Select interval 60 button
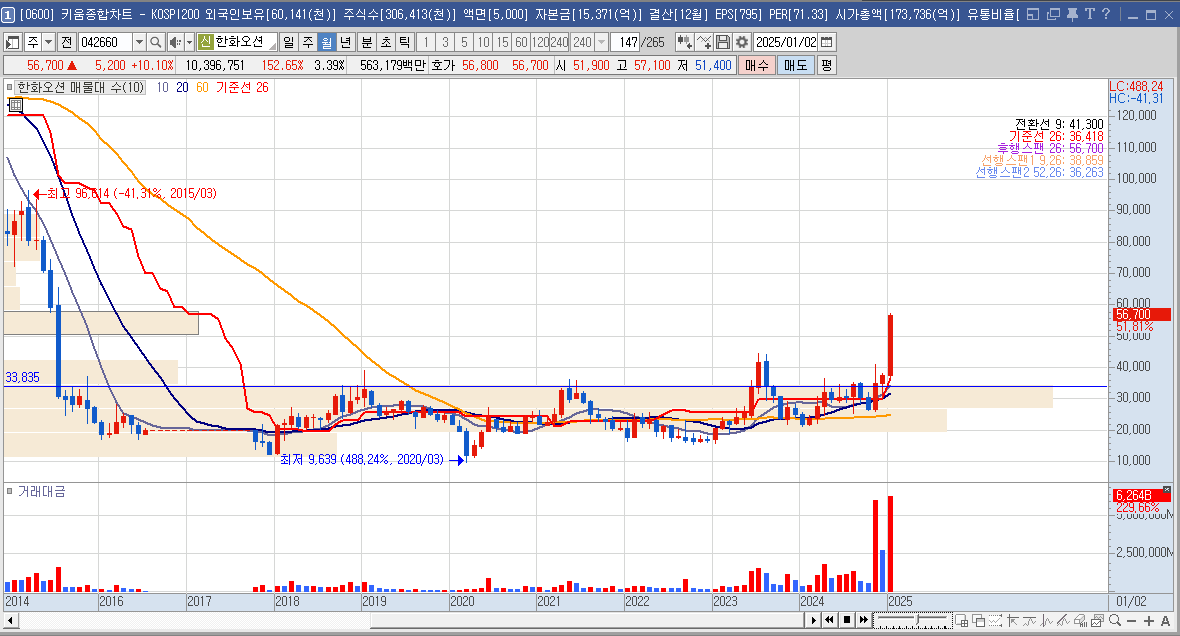 [x=521, y=42]
